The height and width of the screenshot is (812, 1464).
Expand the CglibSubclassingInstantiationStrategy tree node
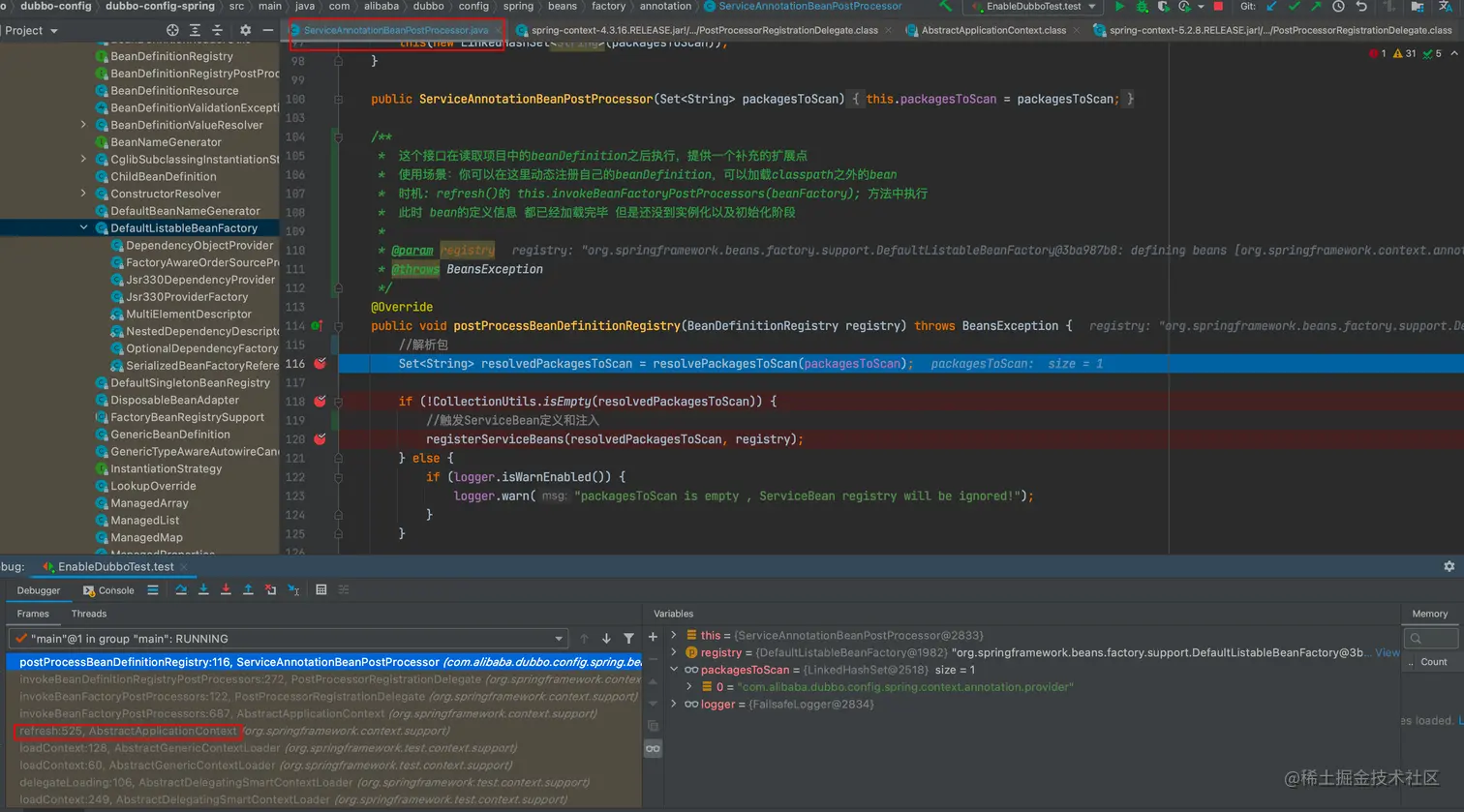pos(83,159)
